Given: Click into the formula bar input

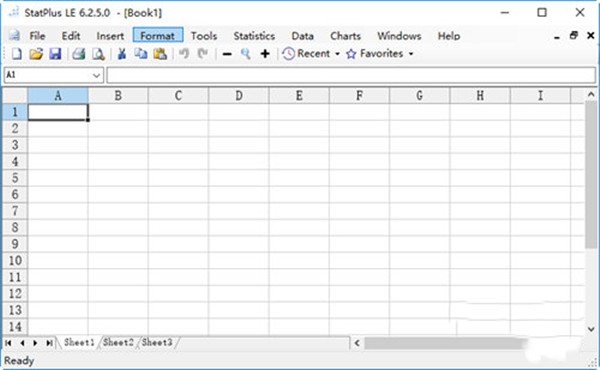Looking at the screenshot, I should [x=351, y=75].
